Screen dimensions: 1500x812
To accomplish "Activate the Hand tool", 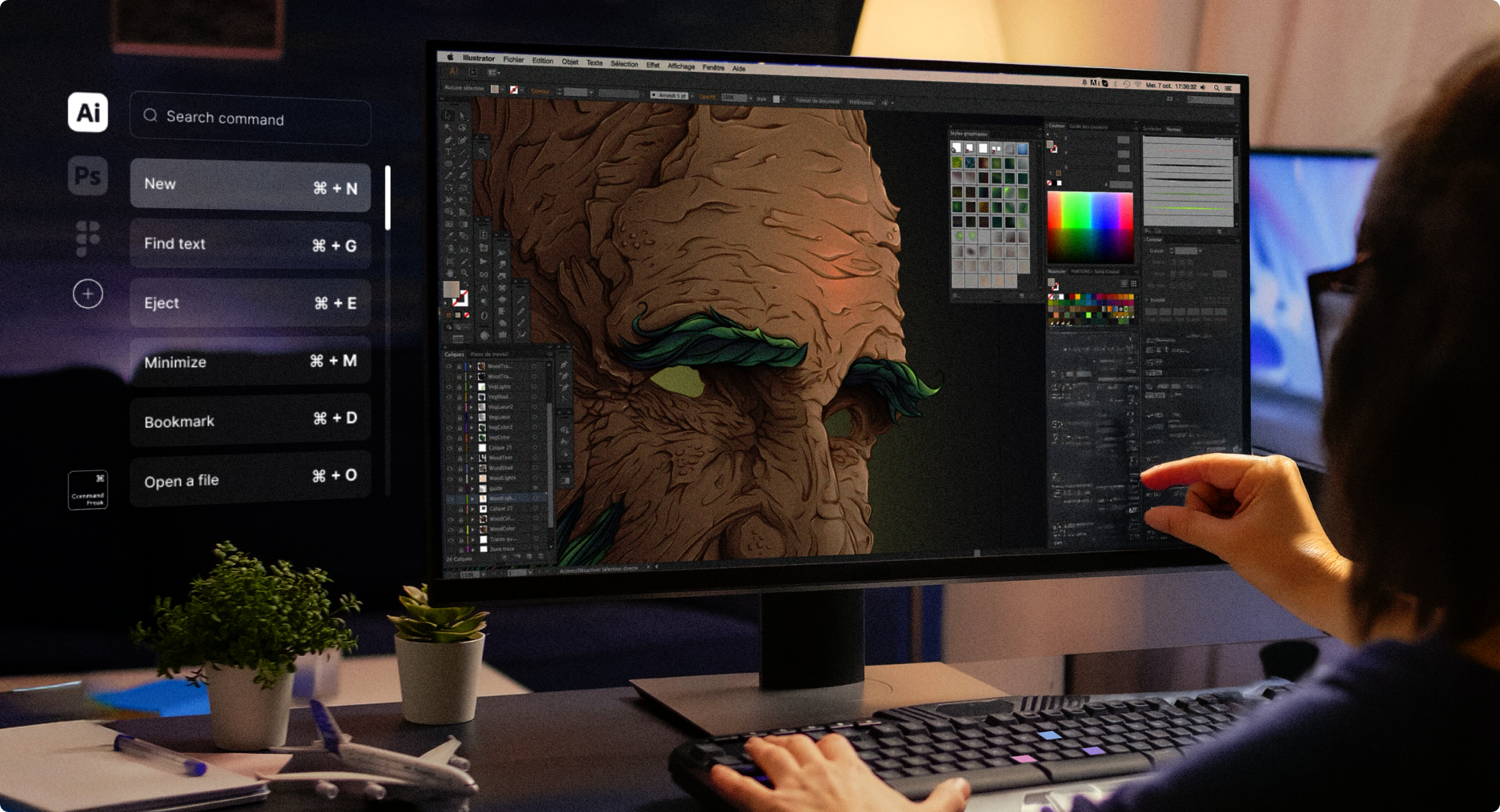I will tap(450, 273).
